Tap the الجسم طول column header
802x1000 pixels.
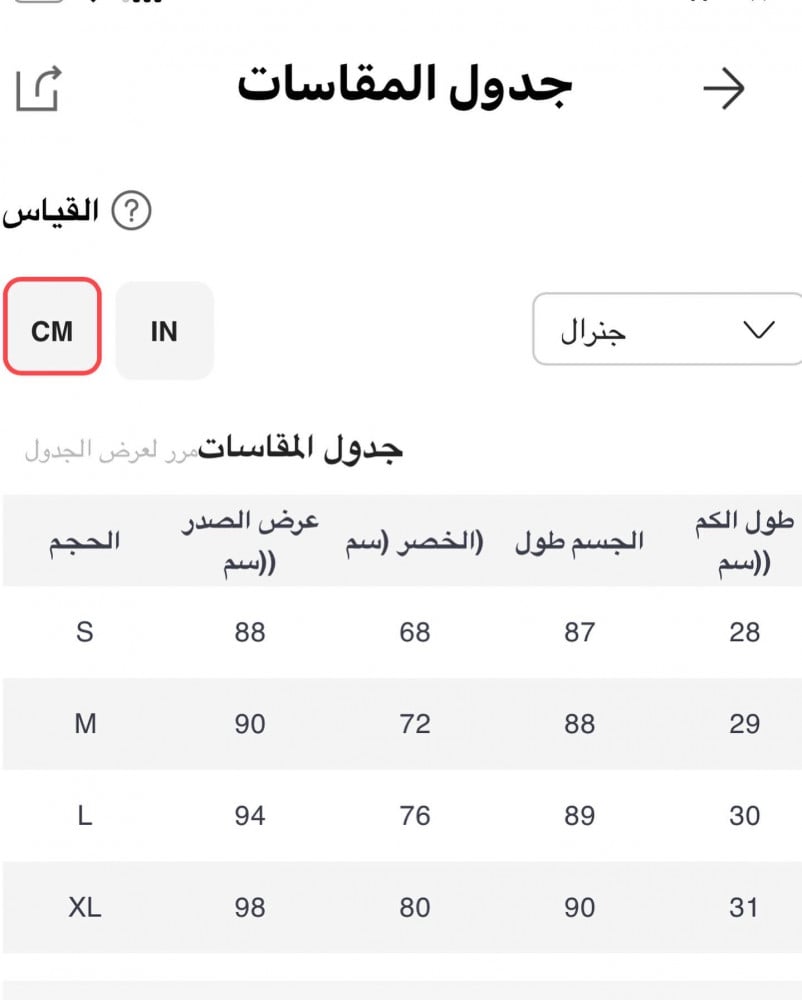tap(579, 542)
